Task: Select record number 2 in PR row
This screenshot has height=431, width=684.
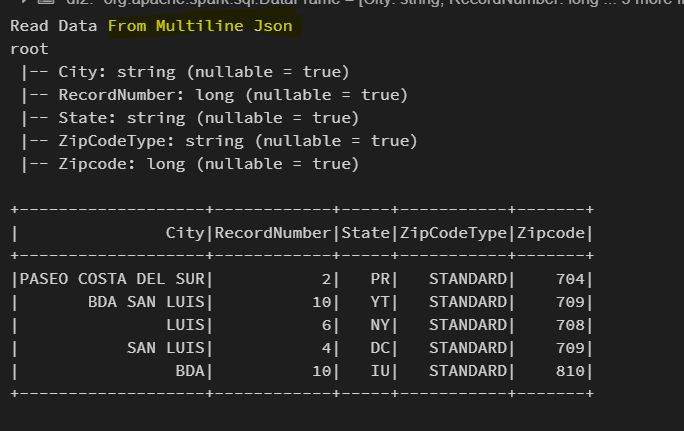Action: click(x=326, y=279)
